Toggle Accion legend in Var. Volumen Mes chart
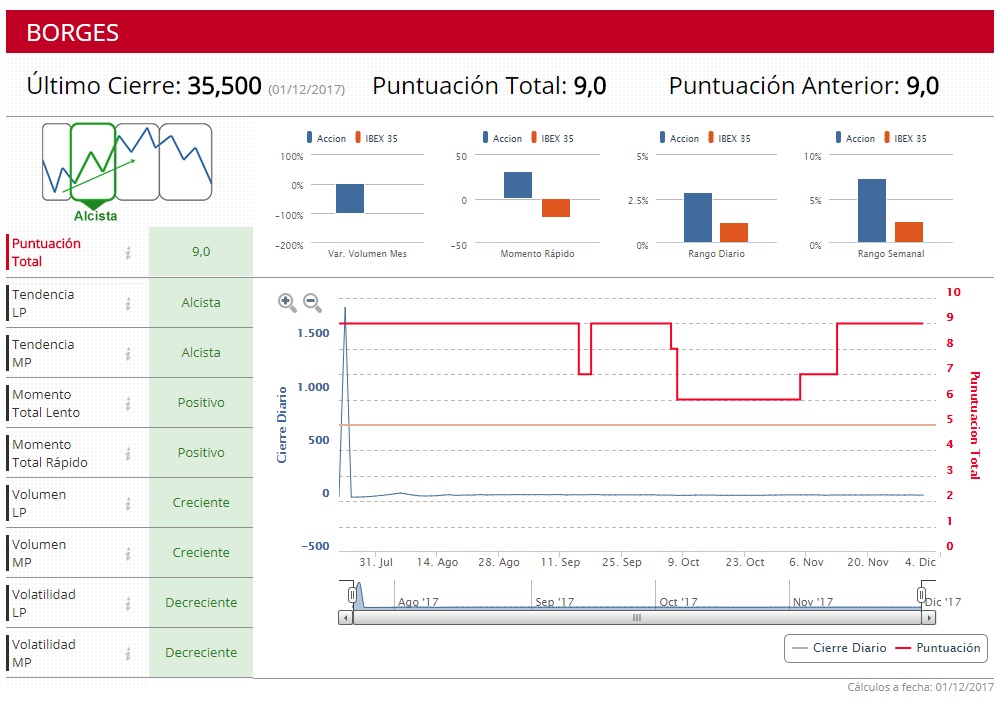Screen dimensions: 999x701 (324, 138)
